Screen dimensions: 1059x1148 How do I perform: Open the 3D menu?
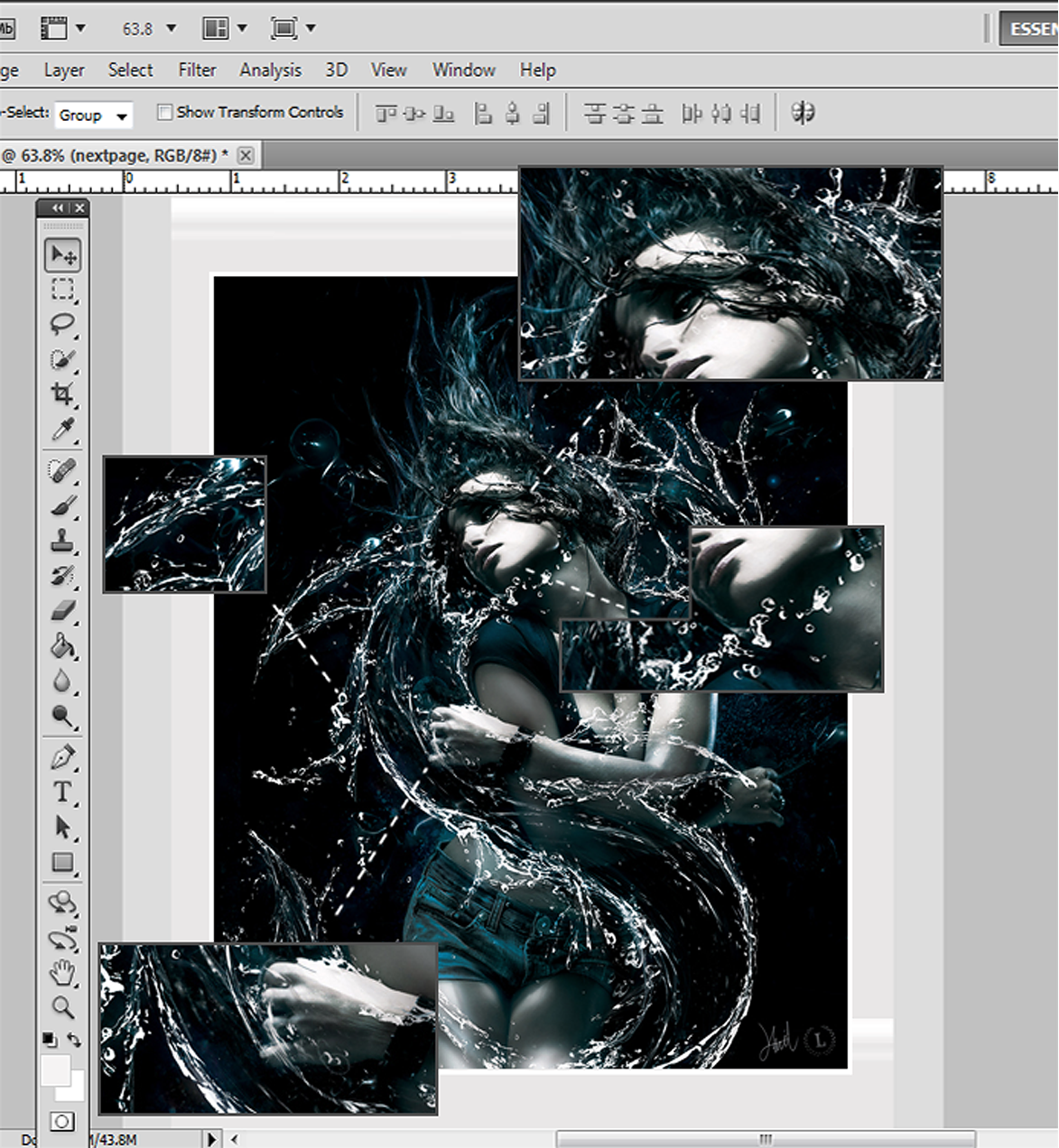337,70
